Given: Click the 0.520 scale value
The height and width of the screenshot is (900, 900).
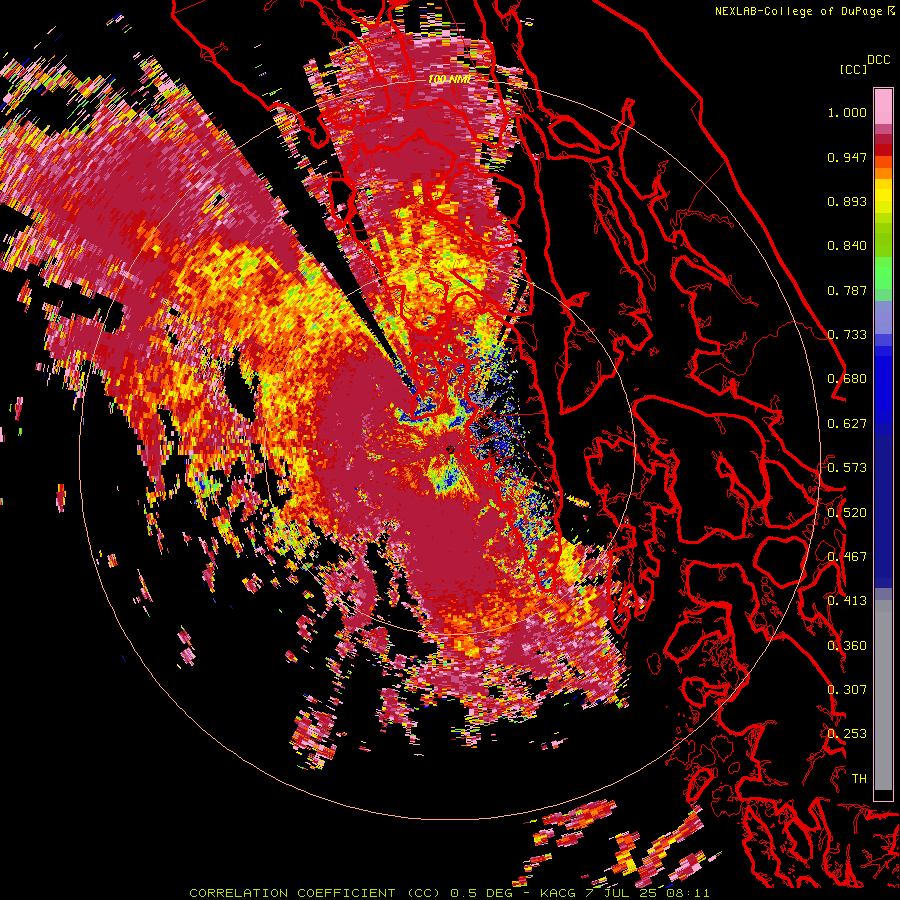Looking at the screenshot, I should pos(847,513).
